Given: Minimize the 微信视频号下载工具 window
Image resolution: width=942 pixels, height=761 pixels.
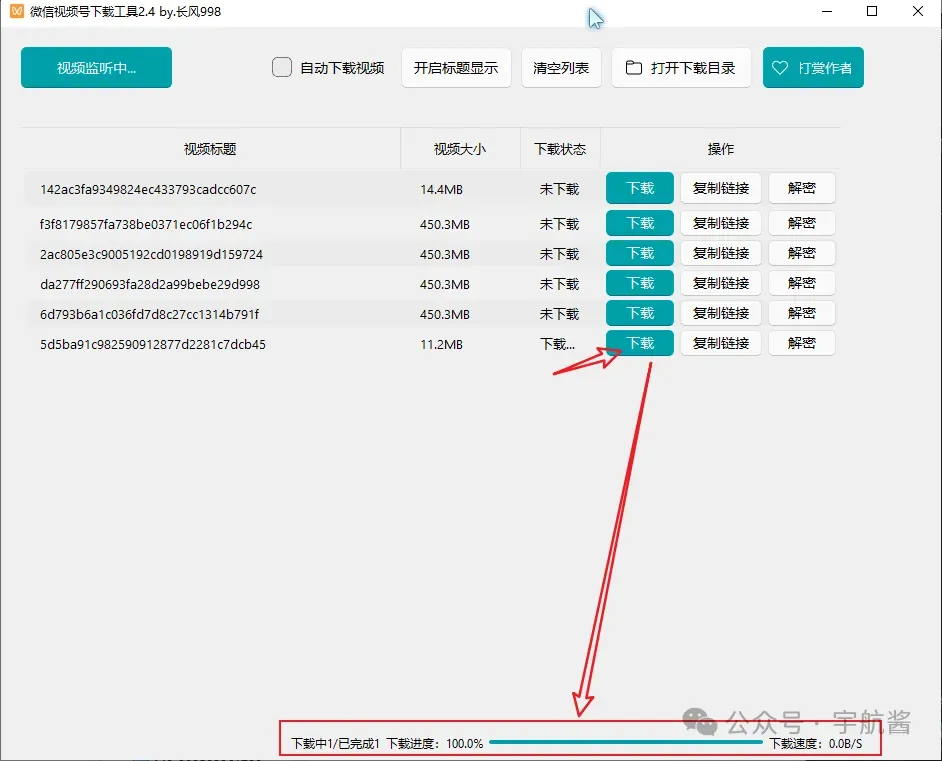Looking at the screenshot, I should coord(827,11).
